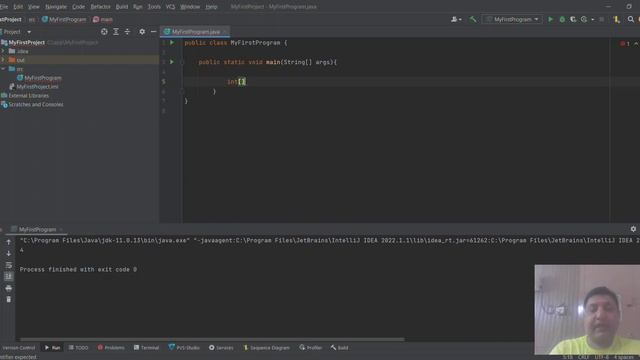The height and width of the screenshot is (360, 640).
Task: Hide the Project tool window
Action: pyautogui.click(x=153, y=31)
